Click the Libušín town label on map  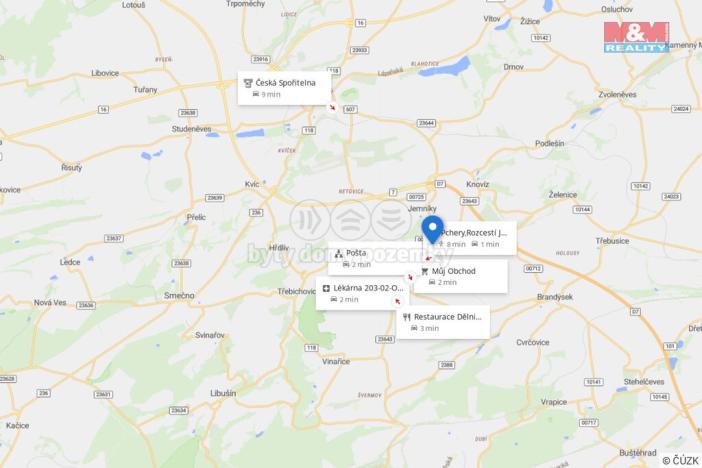(x=223, y=393)
